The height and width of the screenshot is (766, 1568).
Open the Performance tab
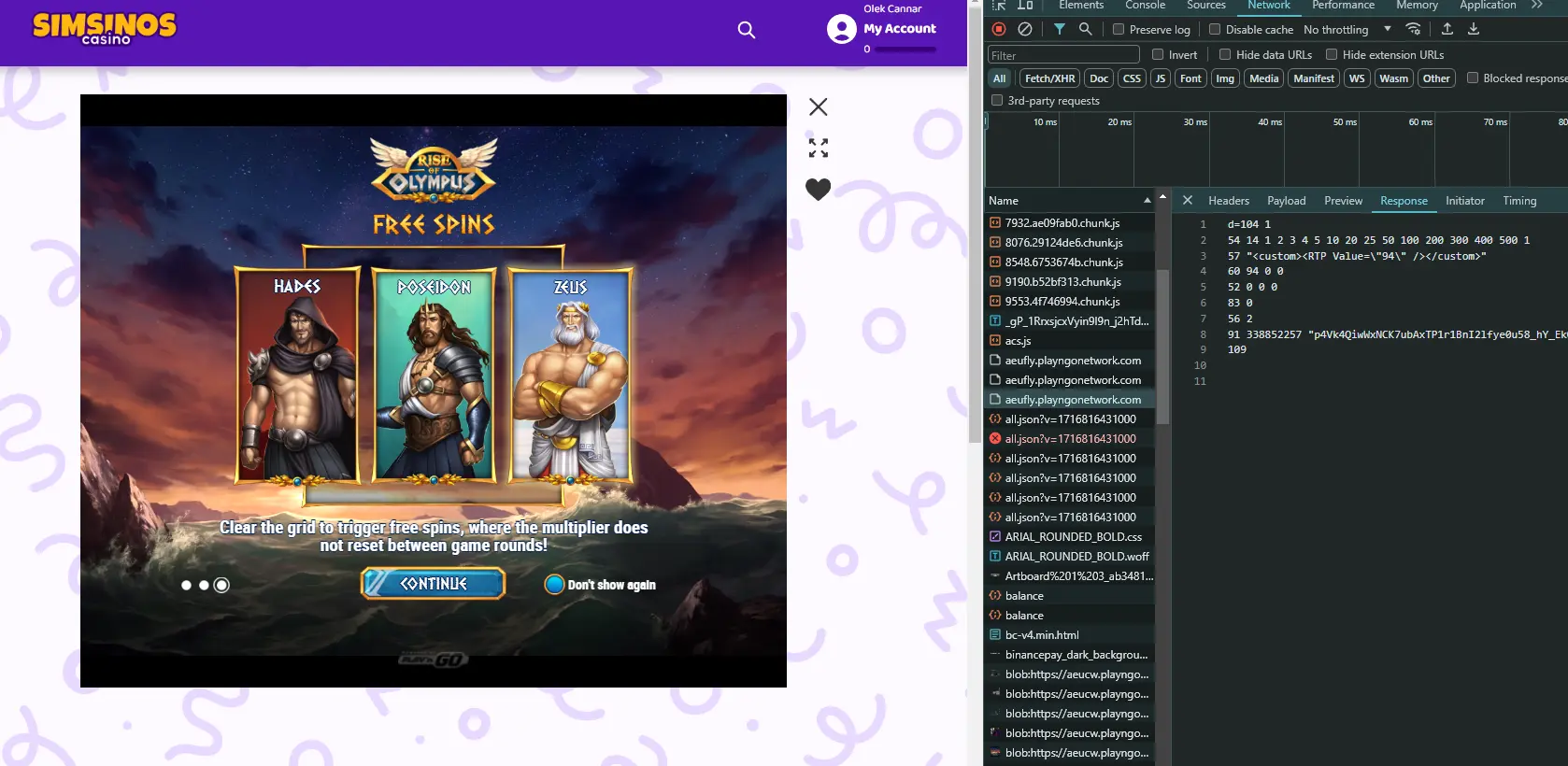1343,5
